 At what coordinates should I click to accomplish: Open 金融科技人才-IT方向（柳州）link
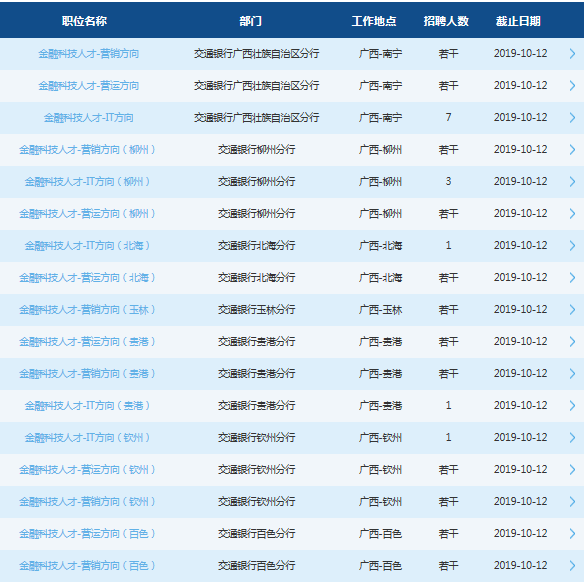(87, 182)
